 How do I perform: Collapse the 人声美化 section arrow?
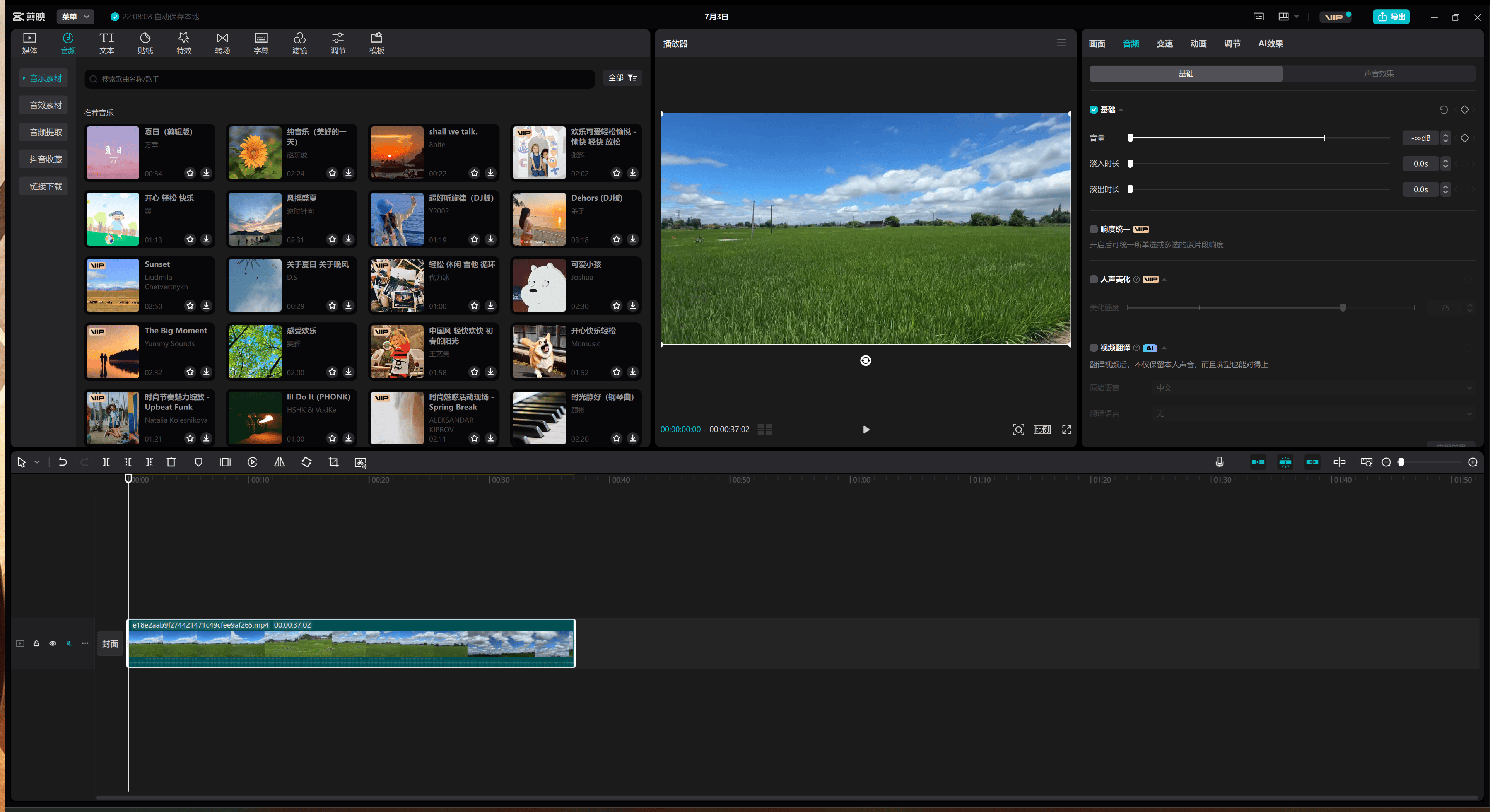(1164, 280)
